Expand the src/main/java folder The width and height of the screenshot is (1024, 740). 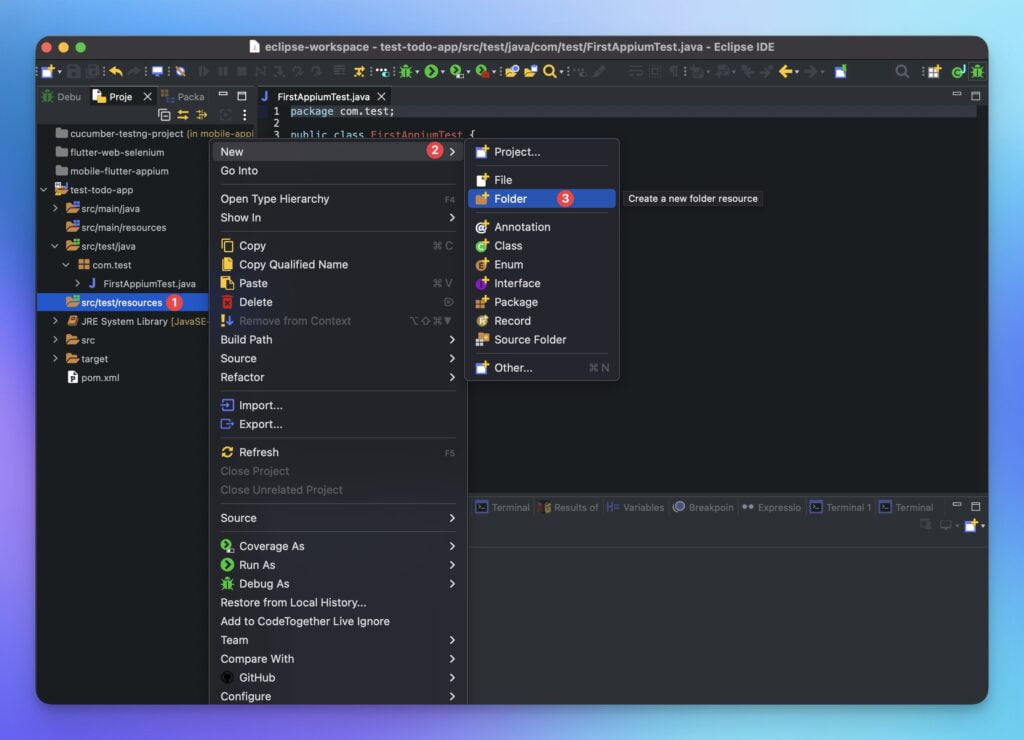(x=55, y=208)
